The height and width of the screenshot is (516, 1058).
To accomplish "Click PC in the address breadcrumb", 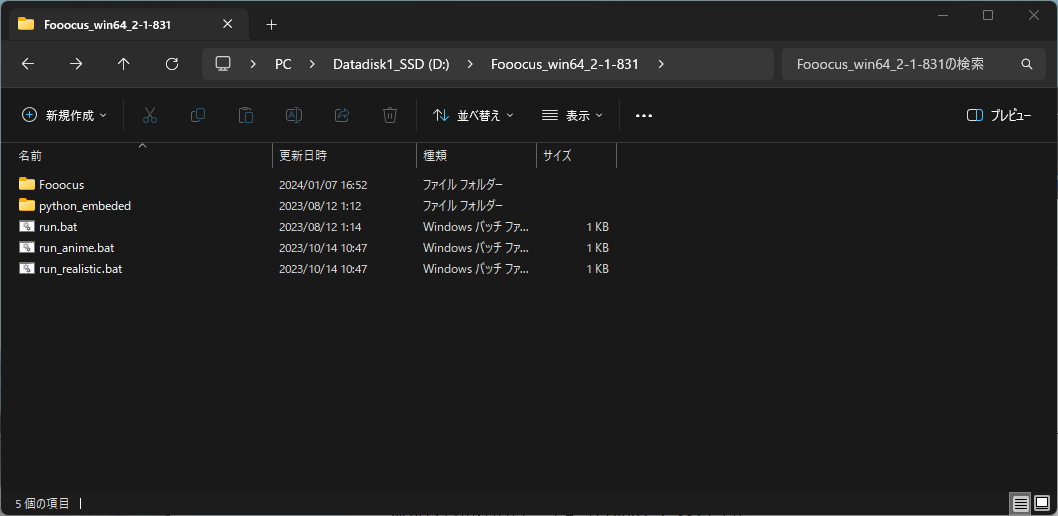I will tap(283, 64).
